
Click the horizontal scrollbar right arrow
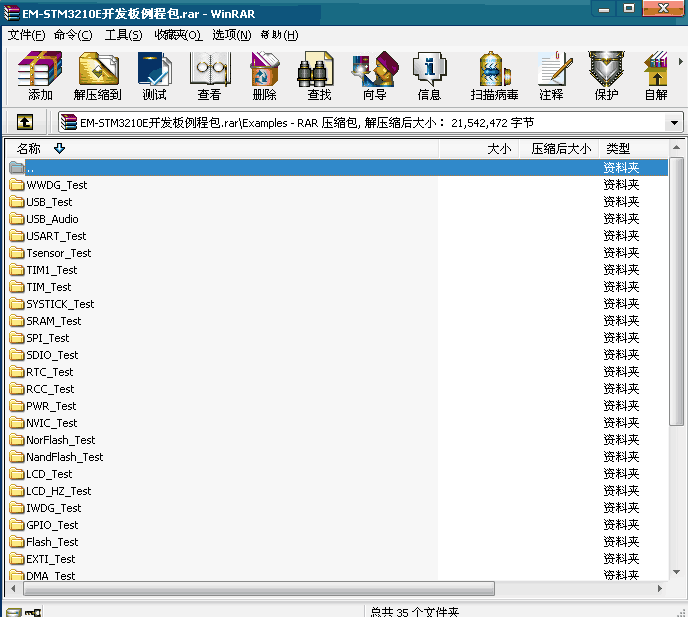659,588
